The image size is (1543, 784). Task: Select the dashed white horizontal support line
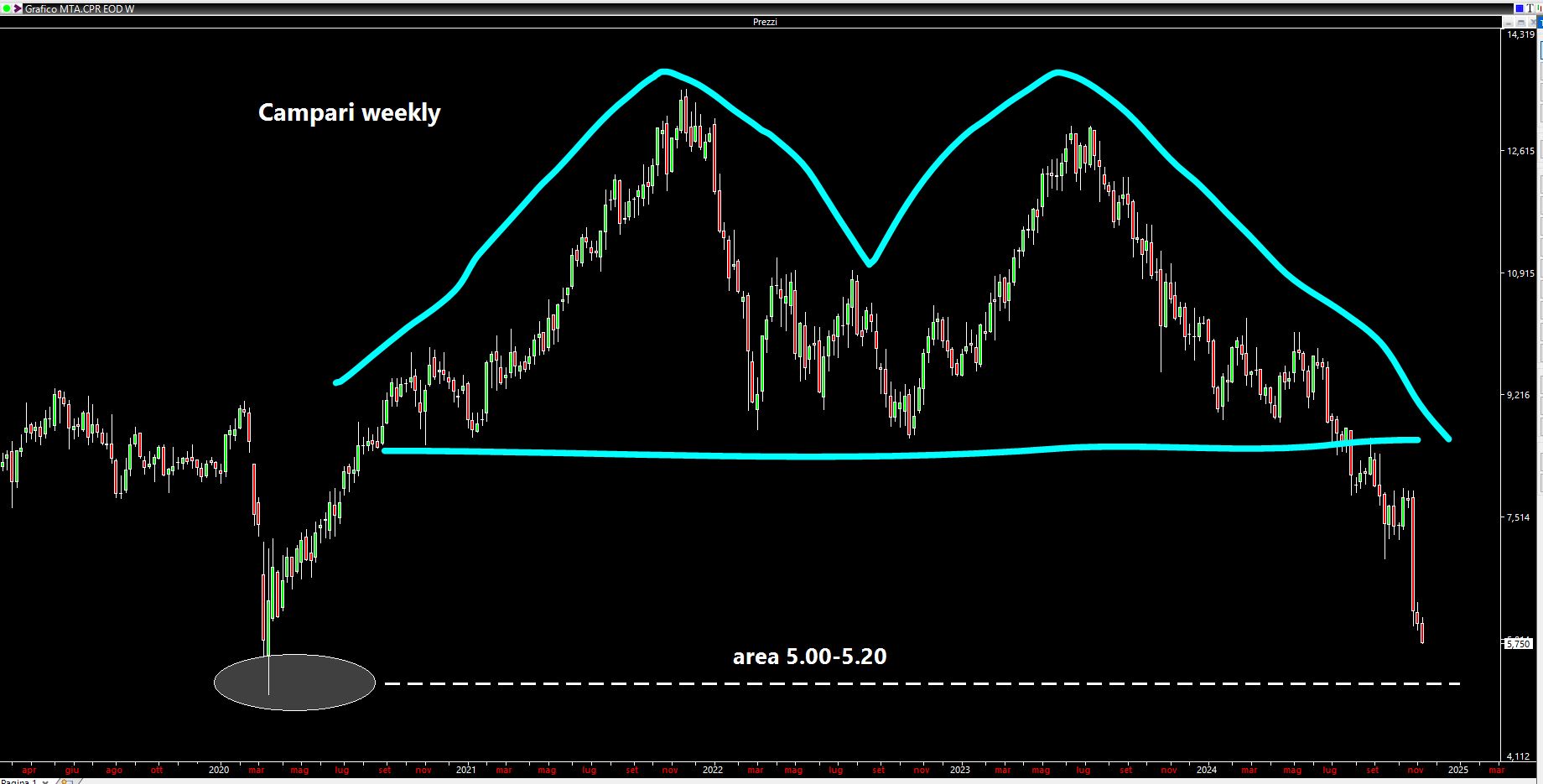[x=922, y=684]
